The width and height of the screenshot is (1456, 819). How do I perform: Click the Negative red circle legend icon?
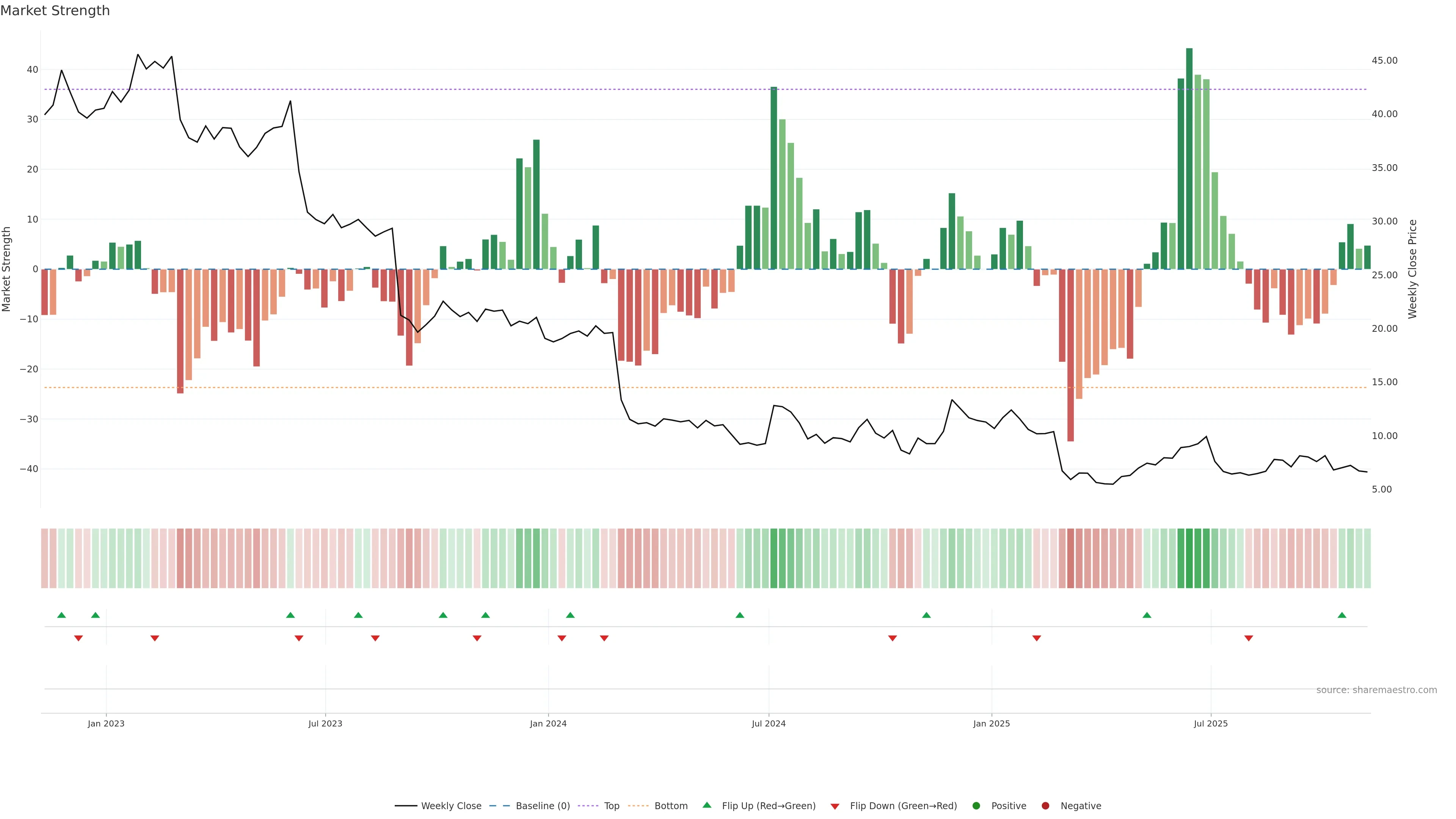[1045, 806]
